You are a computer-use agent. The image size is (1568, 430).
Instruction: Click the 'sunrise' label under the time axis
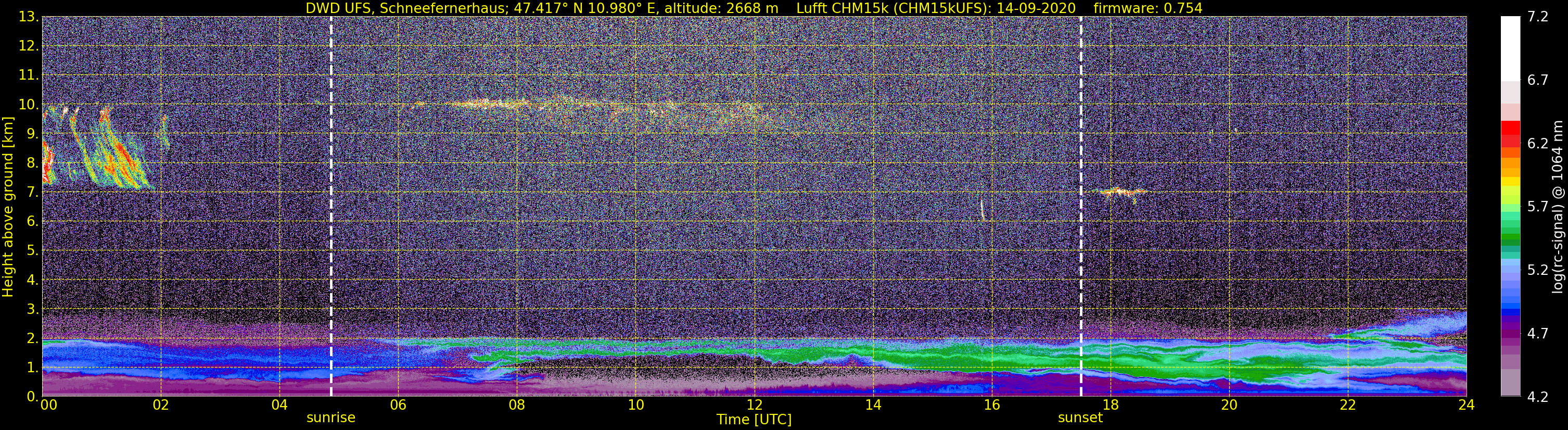[x=330, y=418]
